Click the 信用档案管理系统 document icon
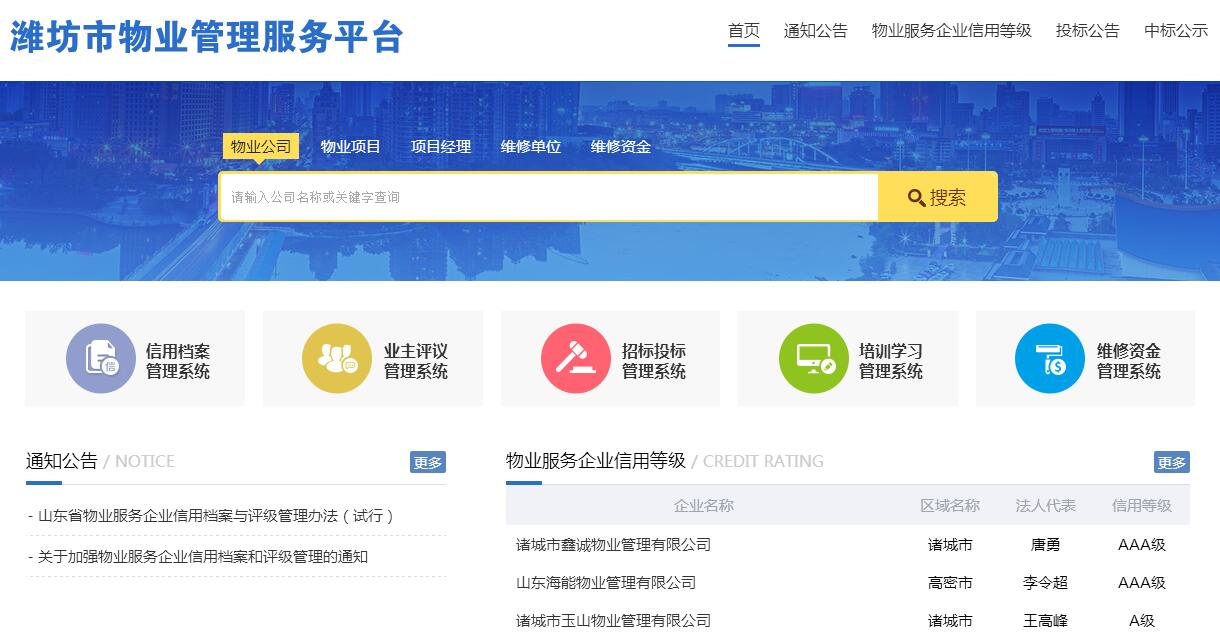This screenshot has height=642, width=1220. tap(100, 359)
